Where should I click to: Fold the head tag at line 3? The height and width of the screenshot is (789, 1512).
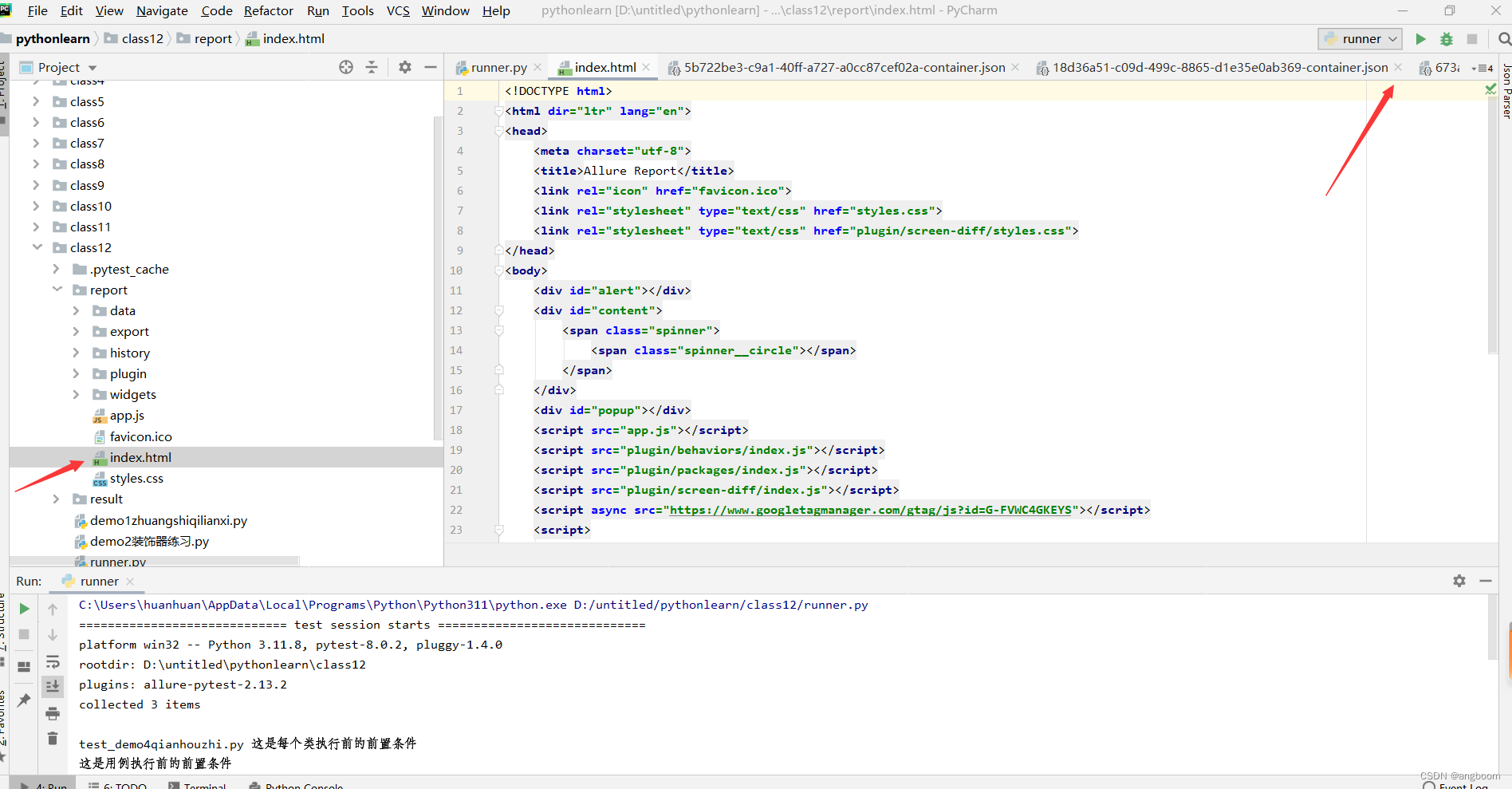498,131
